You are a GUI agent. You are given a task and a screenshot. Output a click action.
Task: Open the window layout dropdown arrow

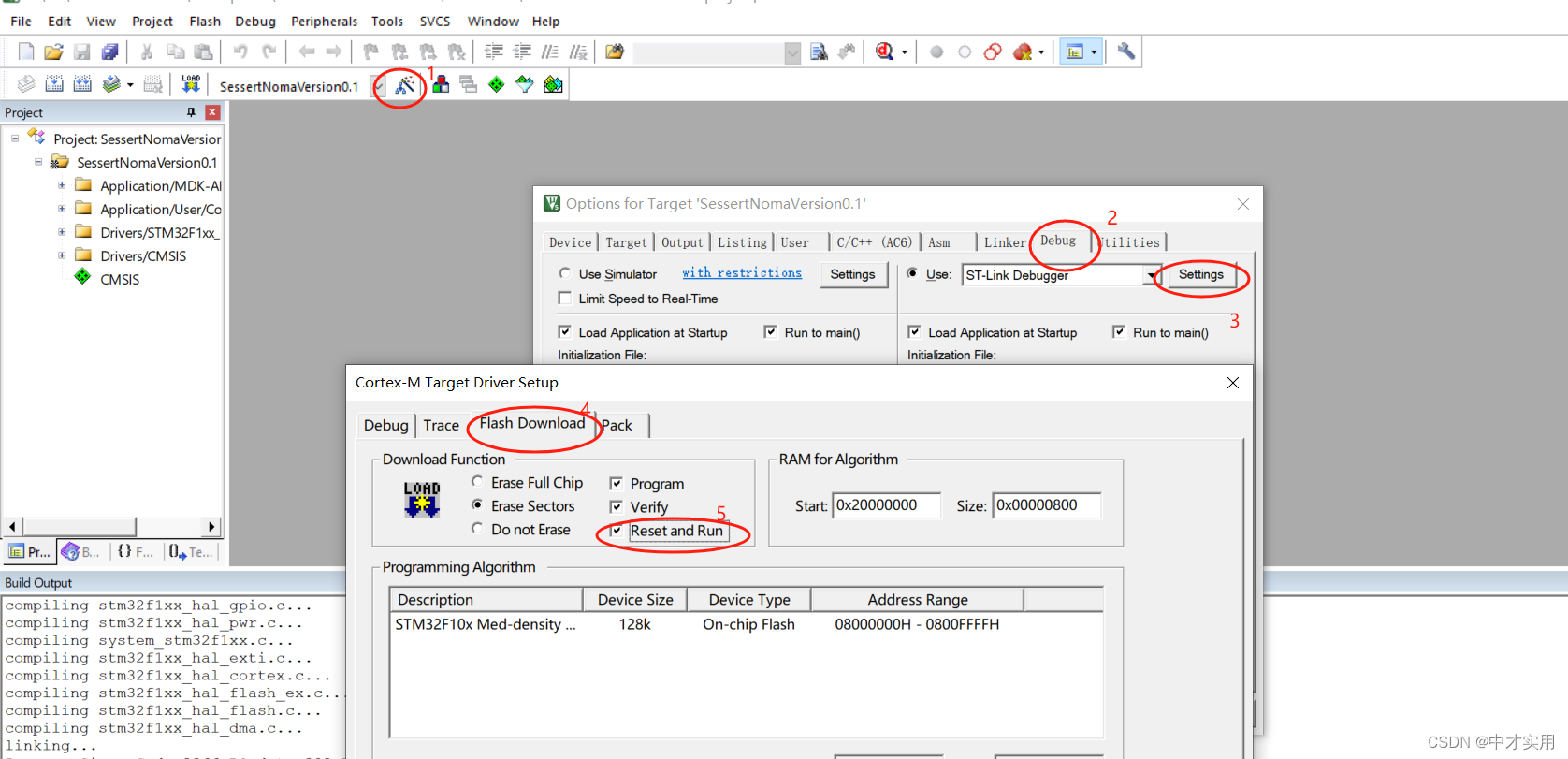[1094, 52]
